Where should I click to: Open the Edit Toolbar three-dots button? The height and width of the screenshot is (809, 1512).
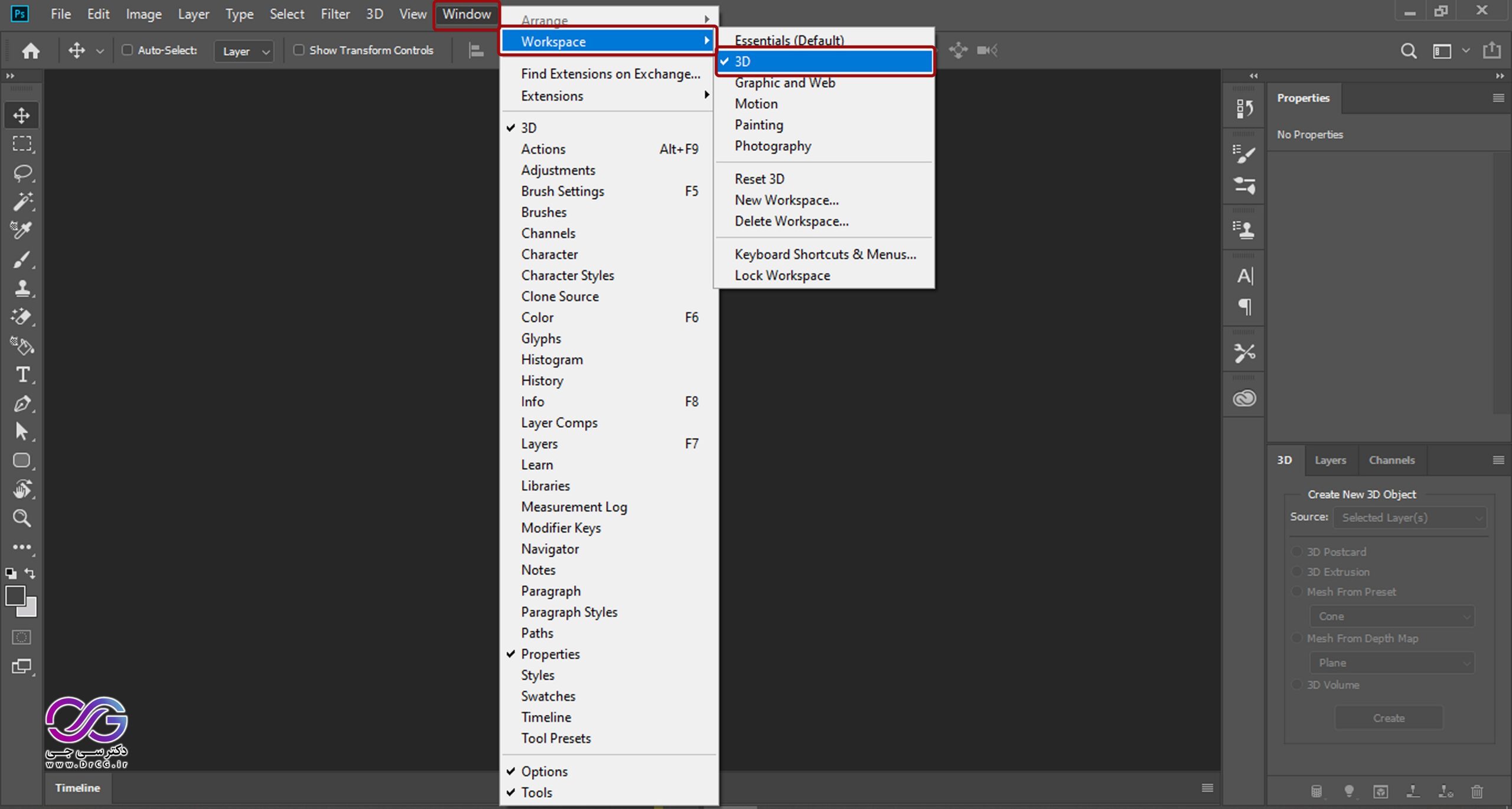(x=22, y=547)
